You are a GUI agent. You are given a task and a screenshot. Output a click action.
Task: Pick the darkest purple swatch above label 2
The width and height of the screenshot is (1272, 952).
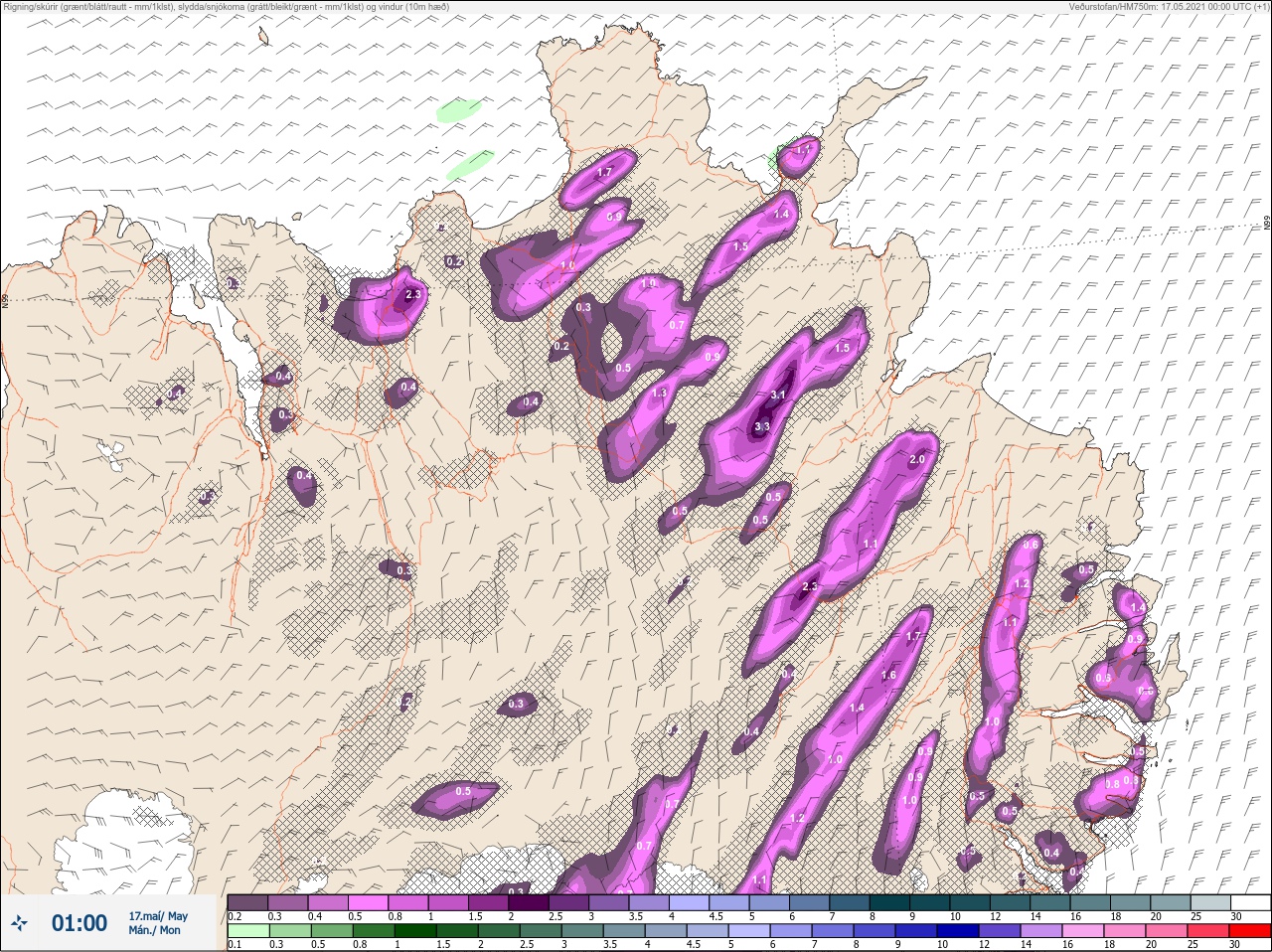pos(530,903)
